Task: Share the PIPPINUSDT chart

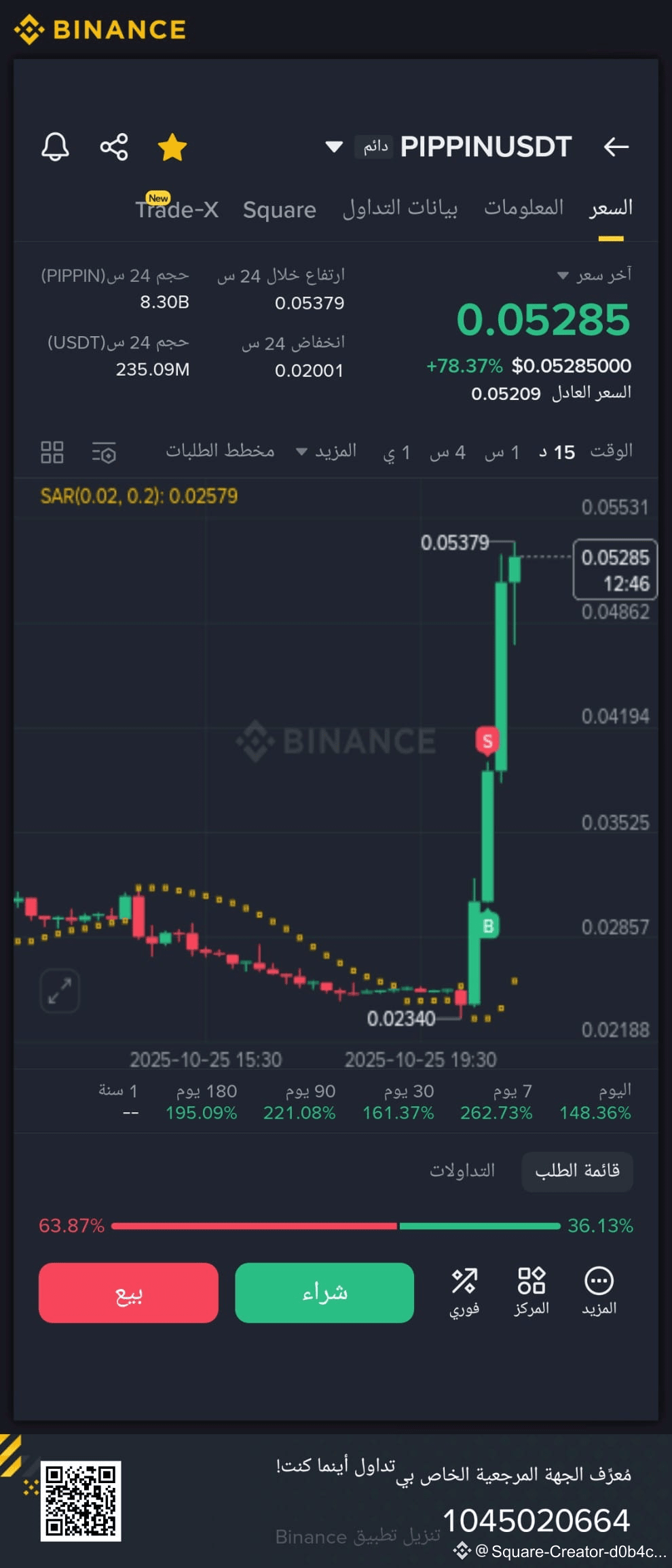Action: point(114,147)
